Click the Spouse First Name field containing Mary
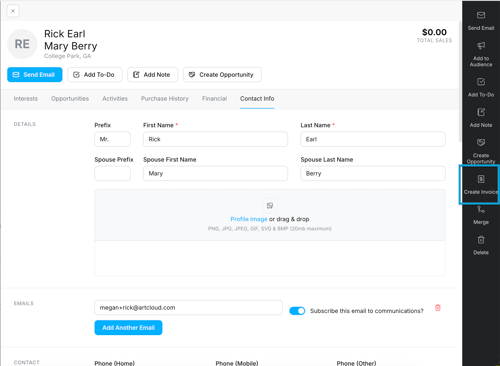The height and width of the screenshot is (366, 500). pyautogui.click(x=215, y=173)
